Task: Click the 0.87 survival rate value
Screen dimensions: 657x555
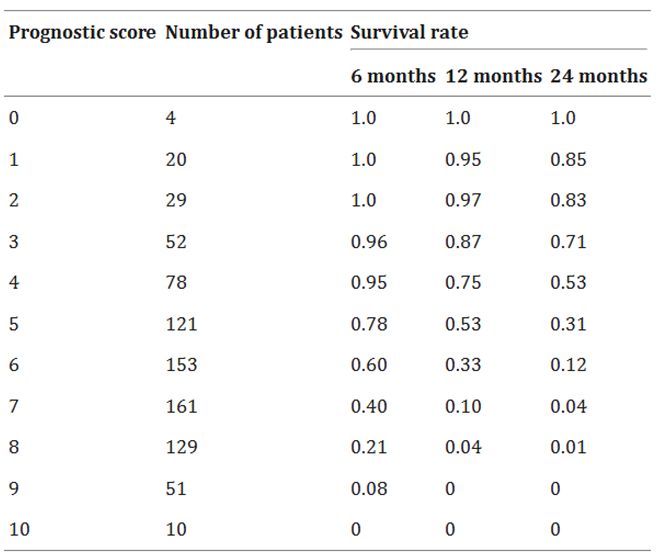Action: (463, 241)
